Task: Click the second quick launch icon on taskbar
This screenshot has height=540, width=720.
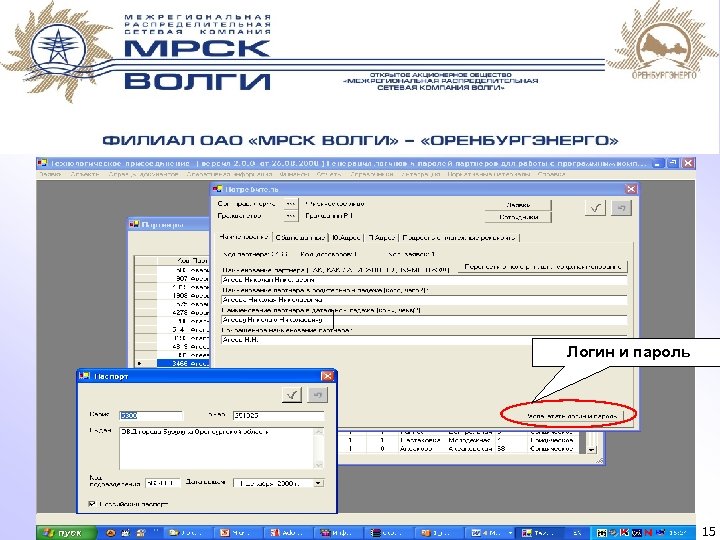Action: click(x=126, y=533)
